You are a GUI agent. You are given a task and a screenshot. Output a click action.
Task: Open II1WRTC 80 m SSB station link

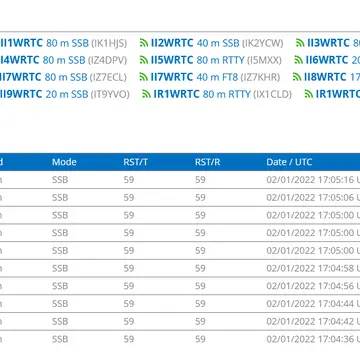click(44, 43)
